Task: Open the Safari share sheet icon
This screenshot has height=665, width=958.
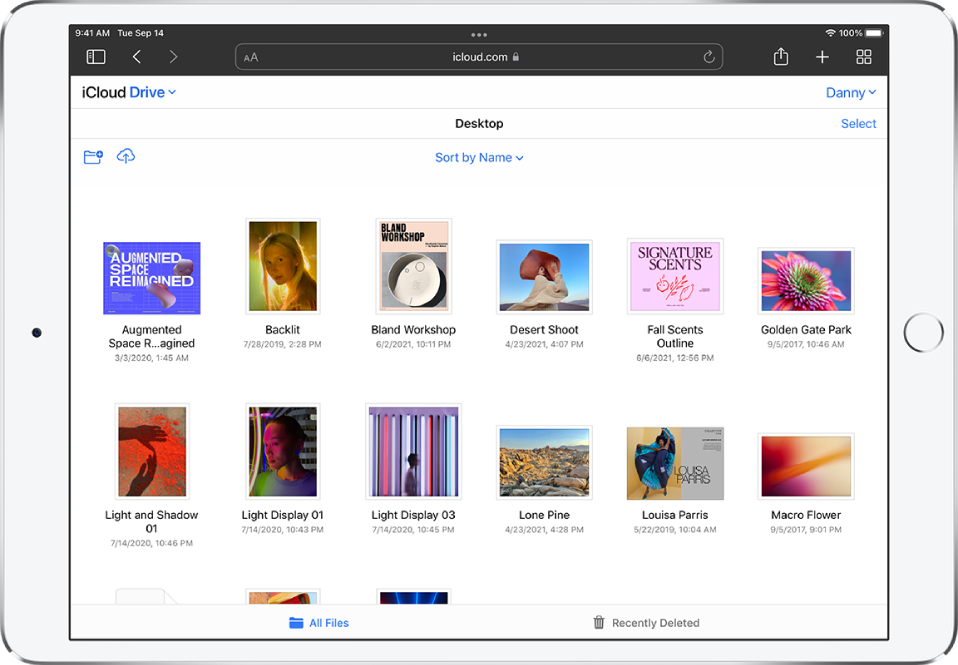Action: point(781,56)
